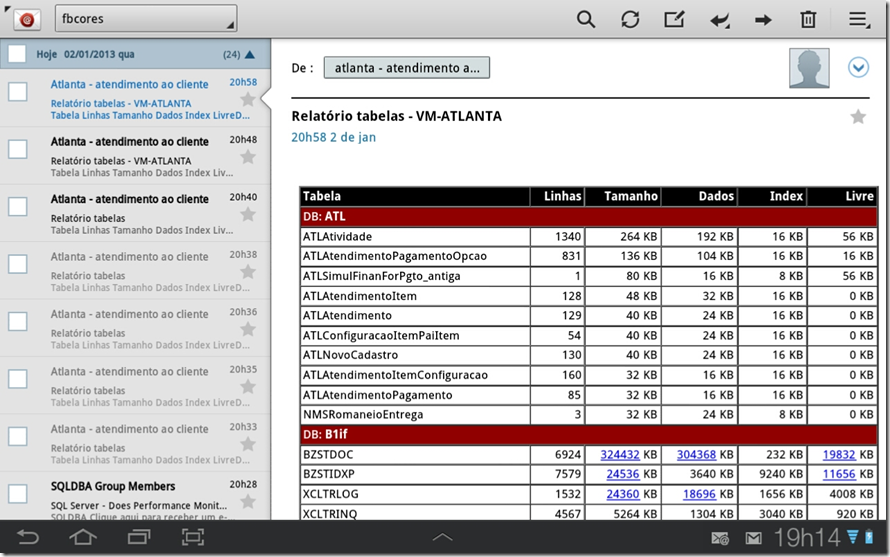Viewport: 890px width, 557px height.
Task: Refresh the mailbox with sync icon
Action: pyautogui.click(x=630, y=20)
